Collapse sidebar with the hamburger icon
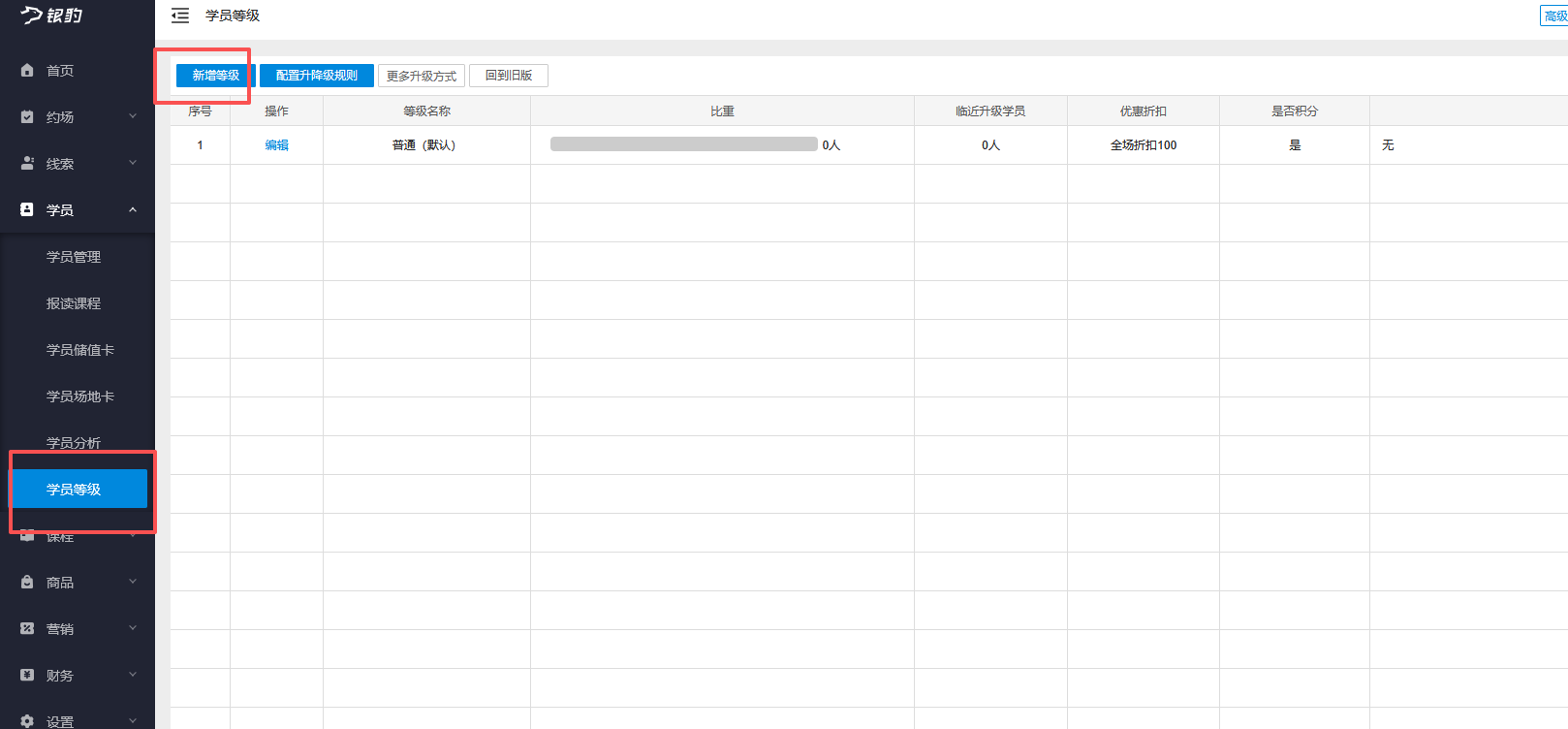 pyautogui.click(x=180, y=16)
